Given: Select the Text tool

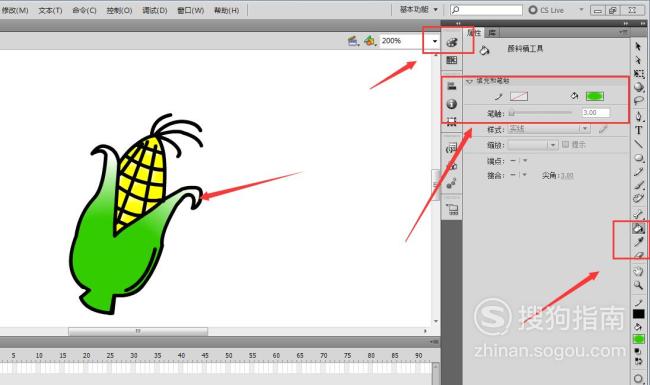Looking at the screenshot, I should (x=638, y=130).
